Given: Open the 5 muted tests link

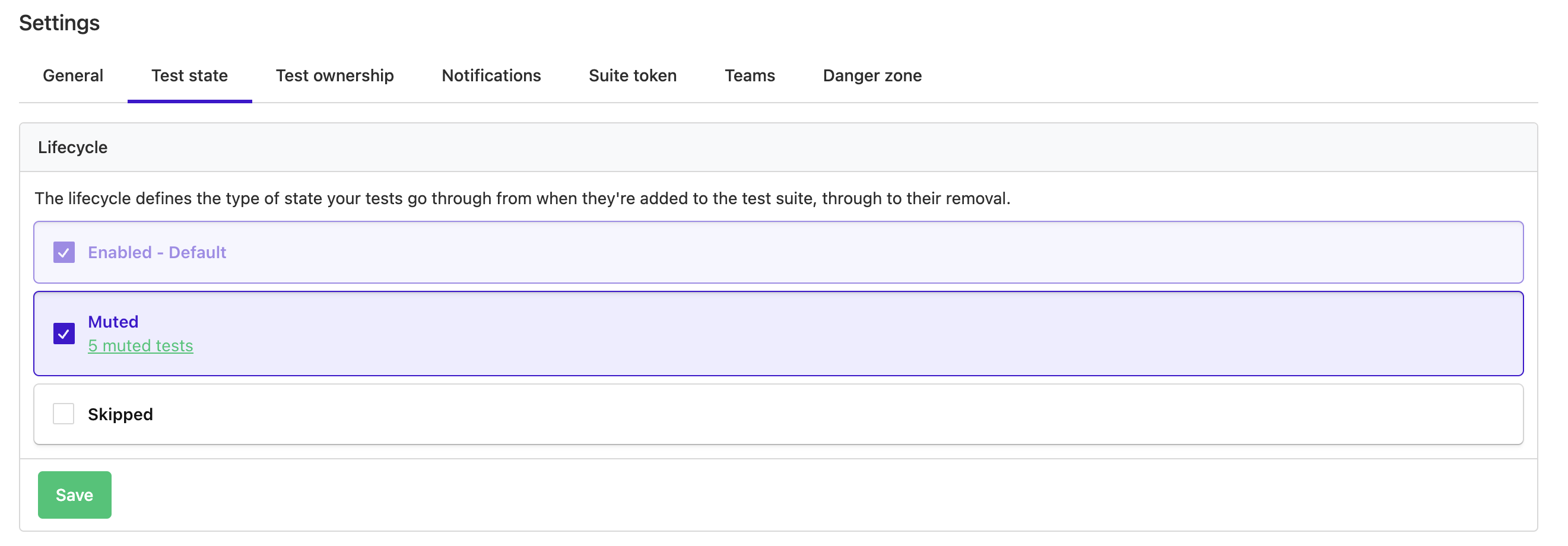Looking at the screenshot, I should (141, 345).
